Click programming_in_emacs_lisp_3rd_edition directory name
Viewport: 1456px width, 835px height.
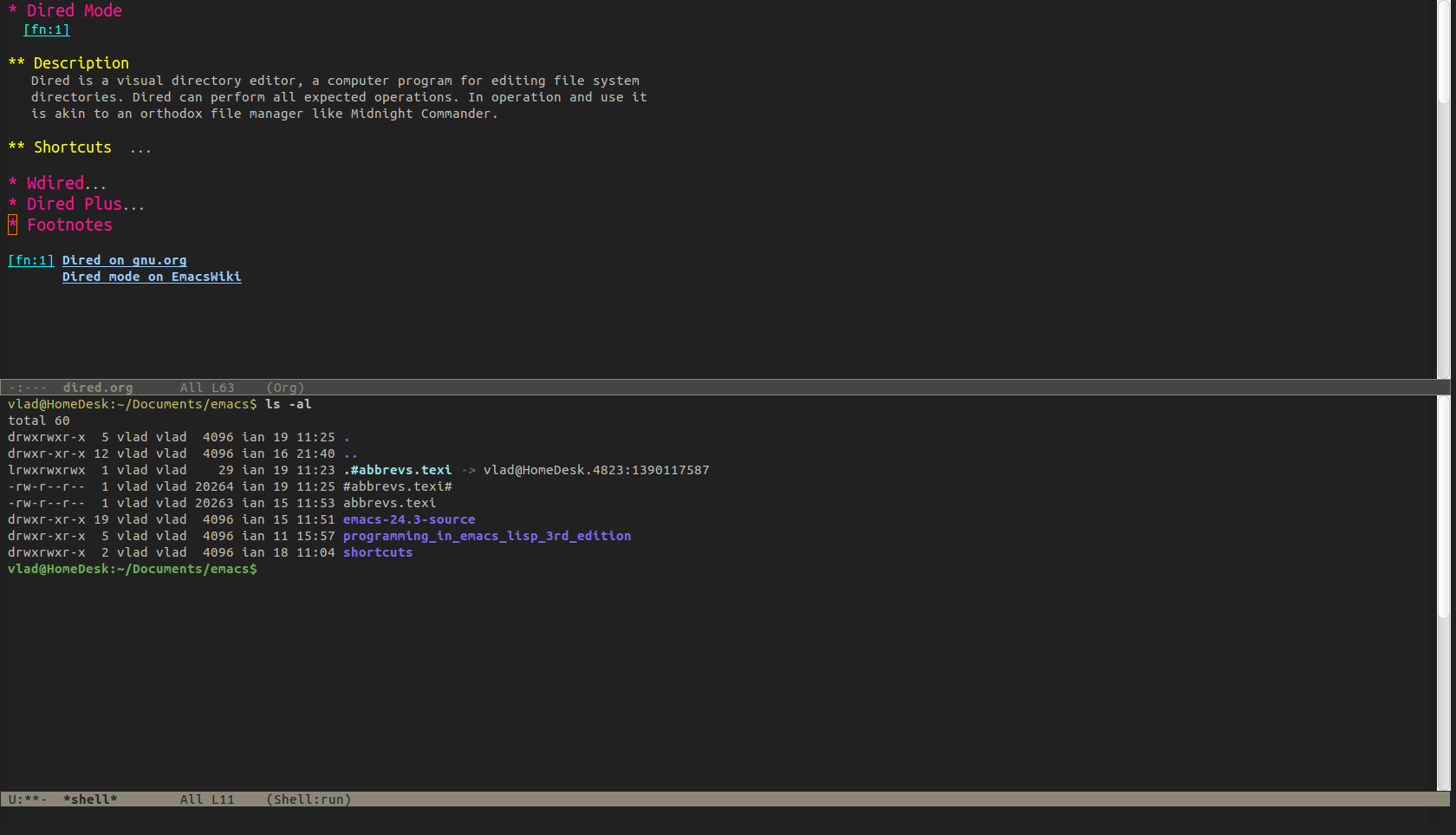tap(487, 536)
